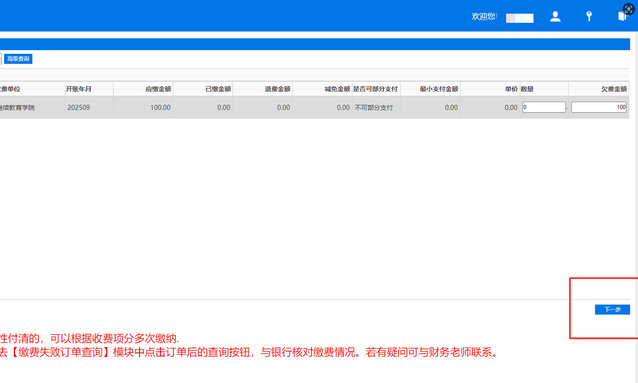The image size is (638, 383).
Task: Select the 0.00 cell under 最小支付金额
Action: point(430,108)
